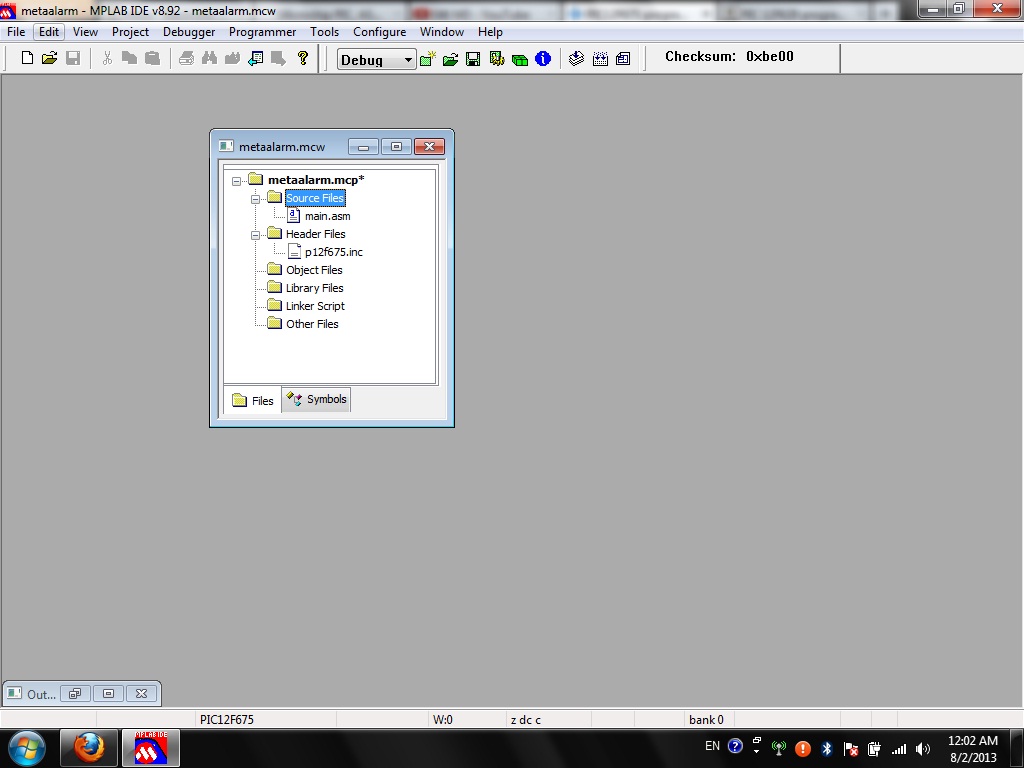Viewport: 1024px width, 768px height.
Task: Click the Paste clipboard icon
Action: [152, 58]
